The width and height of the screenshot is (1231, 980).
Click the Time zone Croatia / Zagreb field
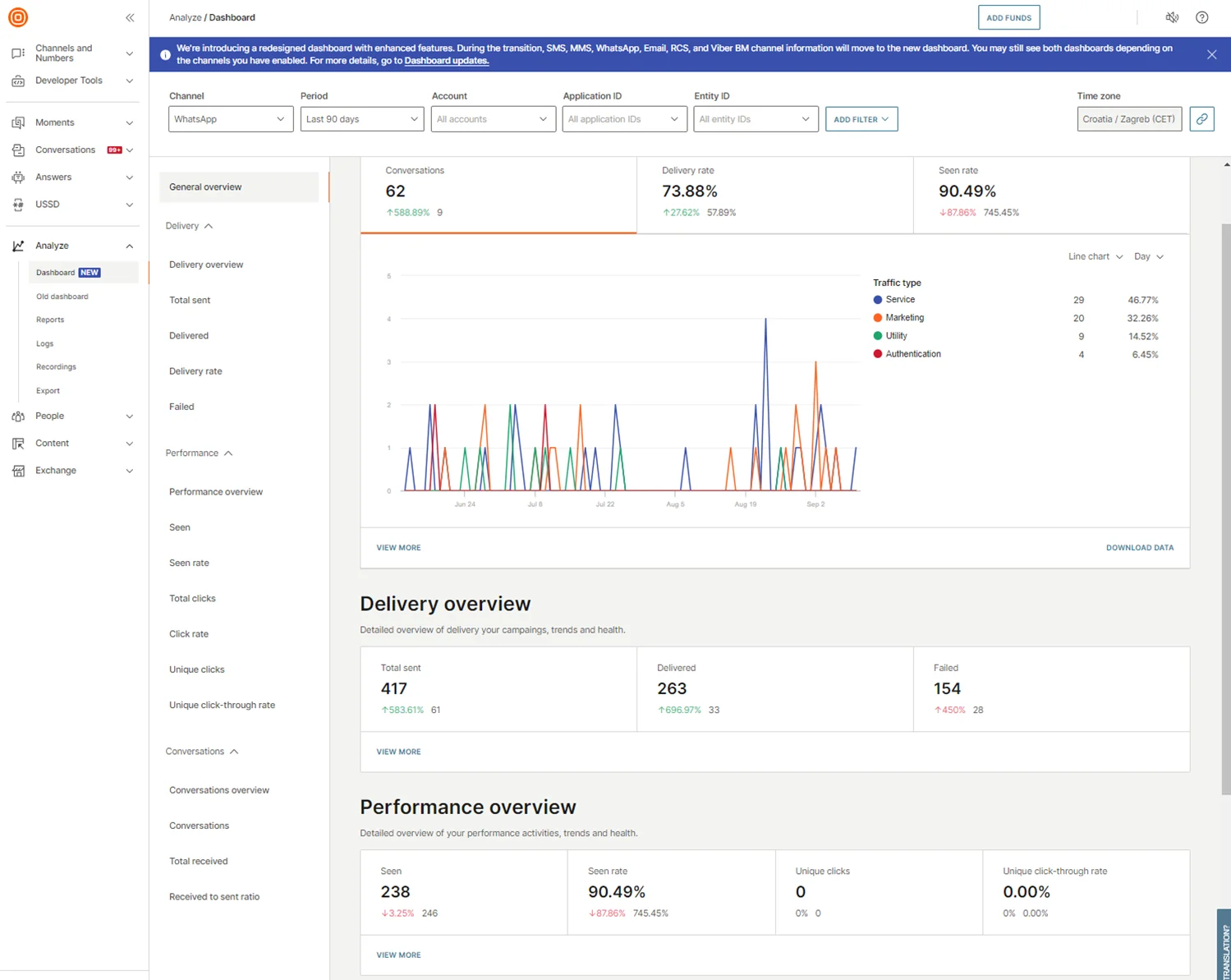1129,119
